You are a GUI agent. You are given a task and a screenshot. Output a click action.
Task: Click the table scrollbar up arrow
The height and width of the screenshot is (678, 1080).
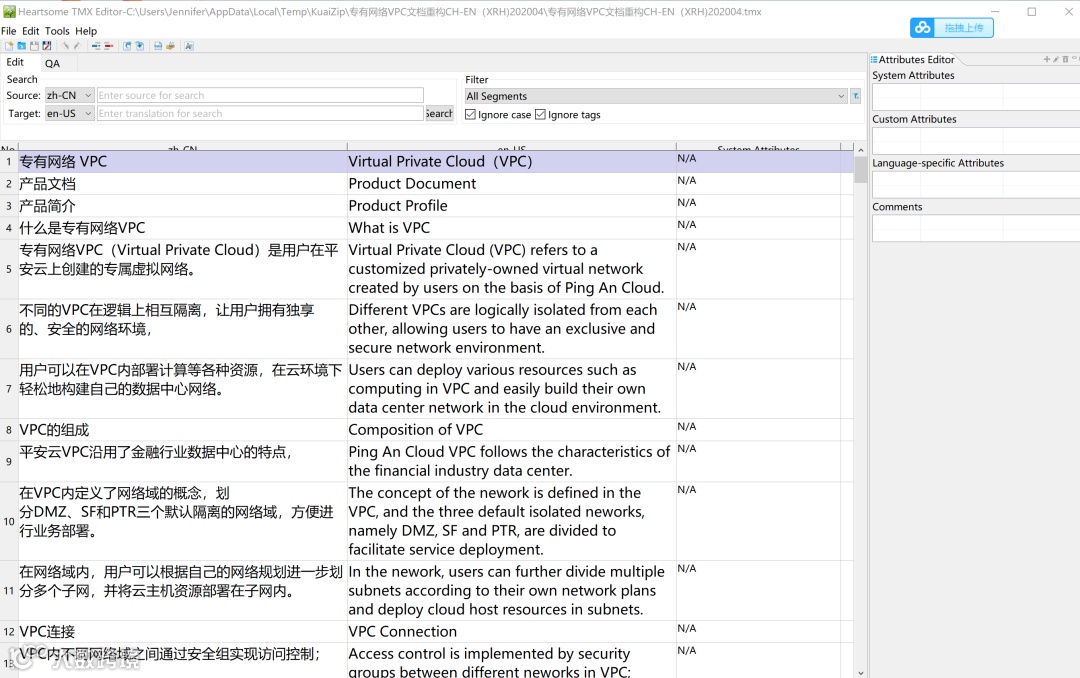(860, 150)
